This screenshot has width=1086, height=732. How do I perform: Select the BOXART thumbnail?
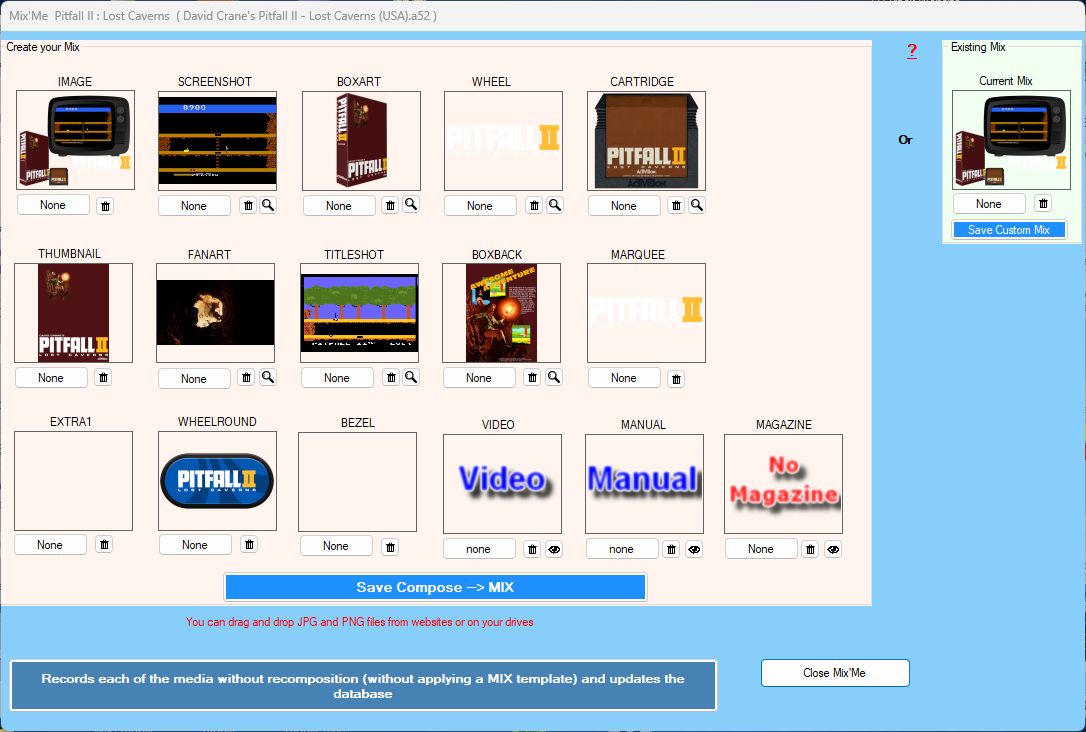(x=362, y=141)
